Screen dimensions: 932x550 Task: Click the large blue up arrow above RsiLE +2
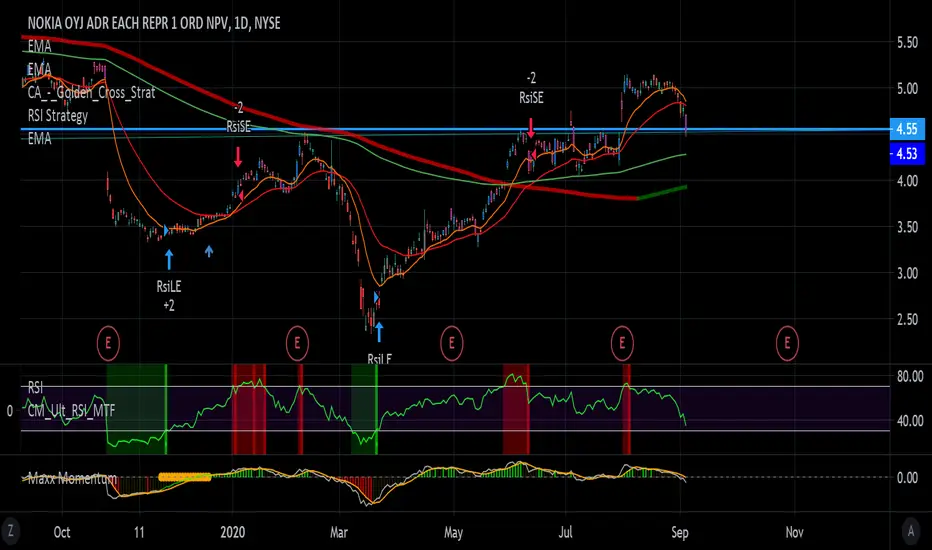click(x=169, y=259)
